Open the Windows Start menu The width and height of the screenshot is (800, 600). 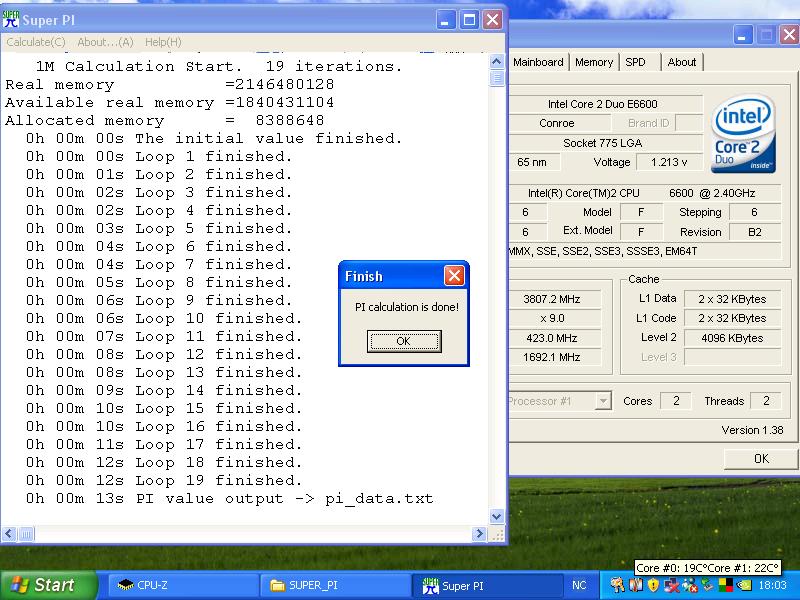tap(48, 585)
